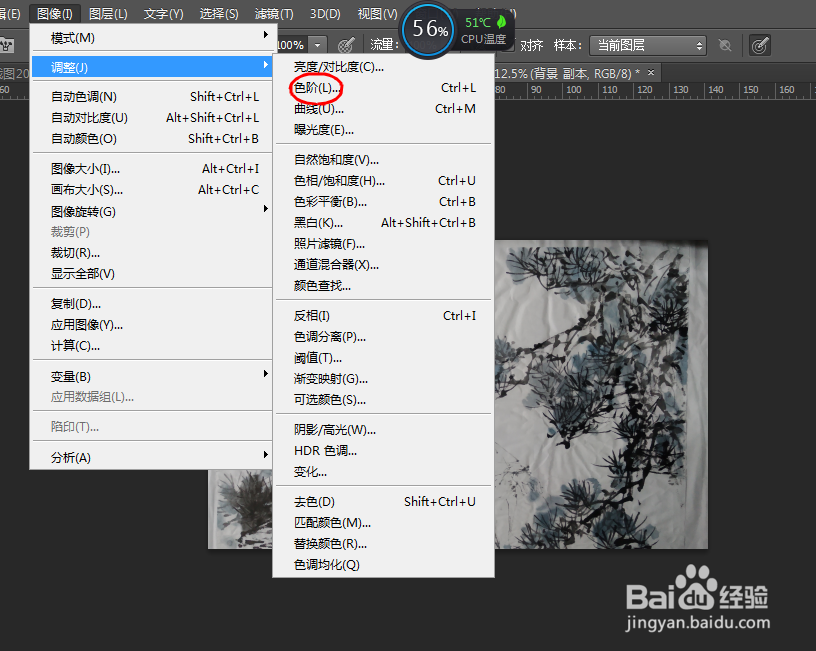Image resolution: width=816 pixels, height=651 pixels.
Task: Open 通道混合器(X)... adjustment
Action: tap(384, 264)
